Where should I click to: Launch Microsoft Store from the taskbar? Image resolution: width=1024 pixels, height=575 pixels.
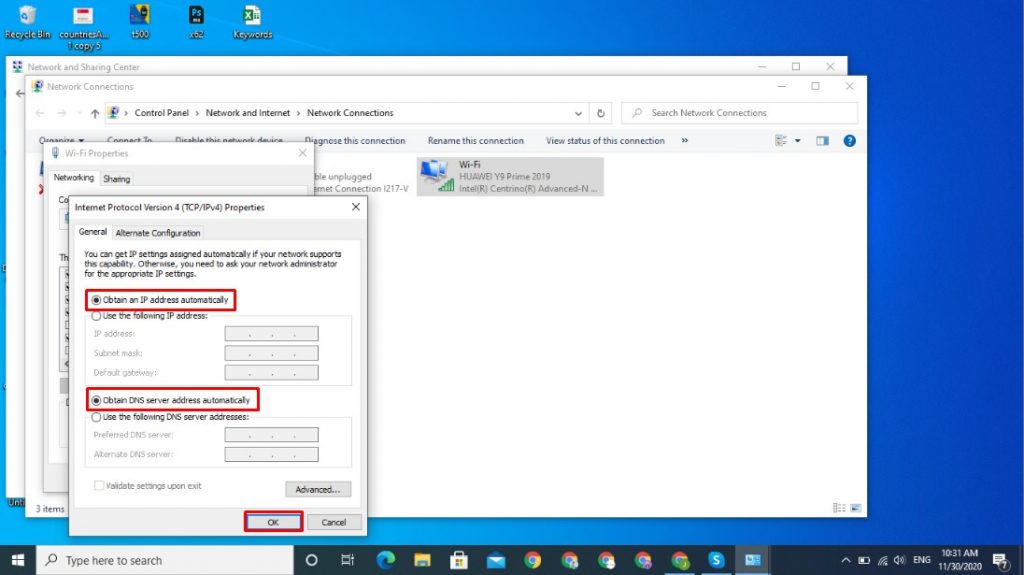coord(459,560)
